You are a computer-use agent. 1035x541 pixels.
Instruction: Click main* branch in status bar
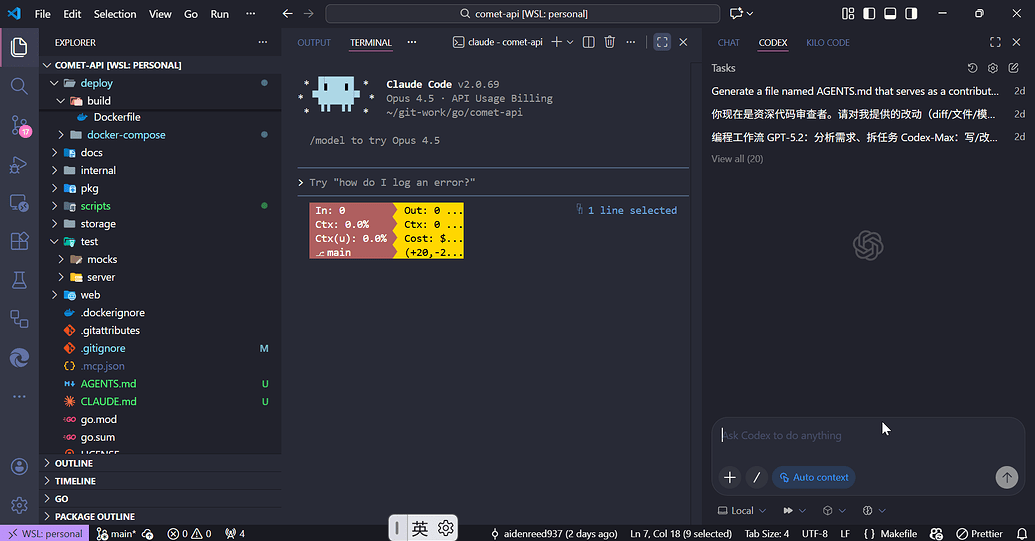click(116, 534)
